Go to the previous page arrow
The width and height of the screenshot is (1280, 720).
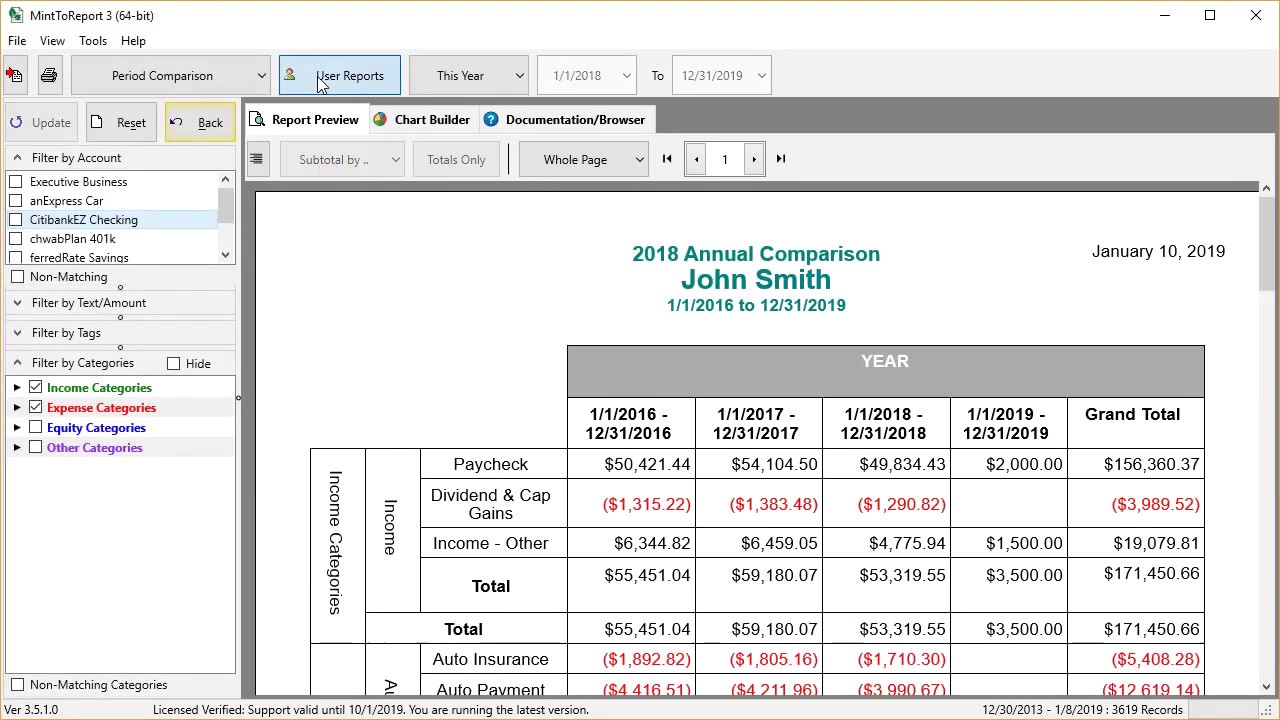coord(696,160)
